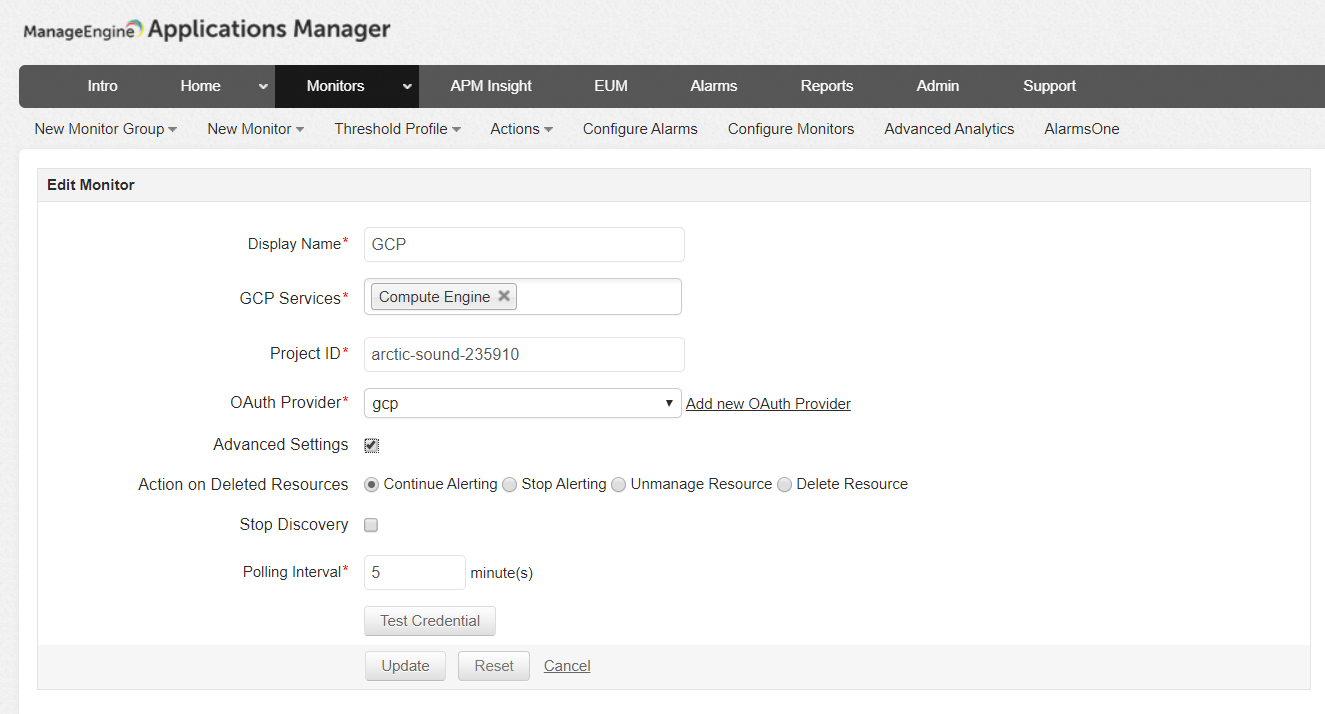Uncheck the Advanced Settings checkbox

371,445
